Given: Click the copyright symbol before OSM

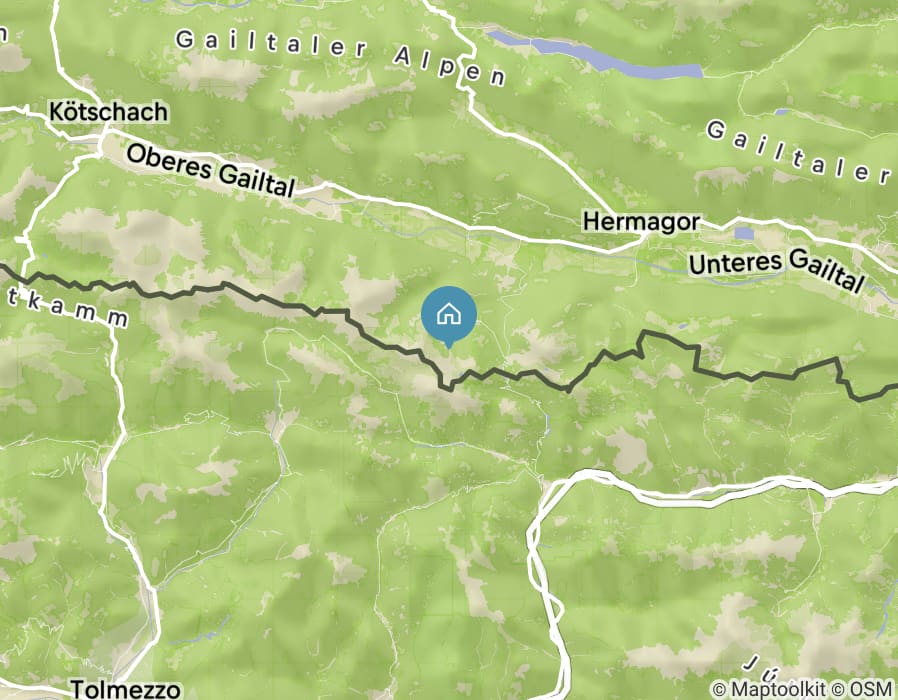Looking at the screenshot, I should click(838, 689).
